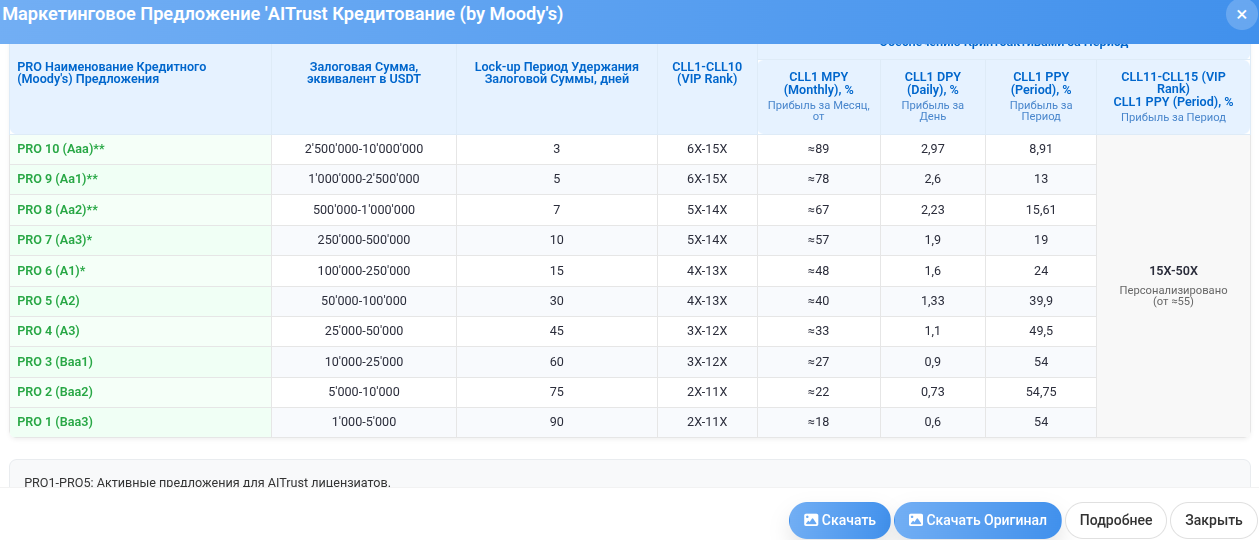The width and height of the screenshot is (1259, 540).
Task: Click the CLL1-CLL10 (VIP Rank) header
Action: click(x=707, y=73)
